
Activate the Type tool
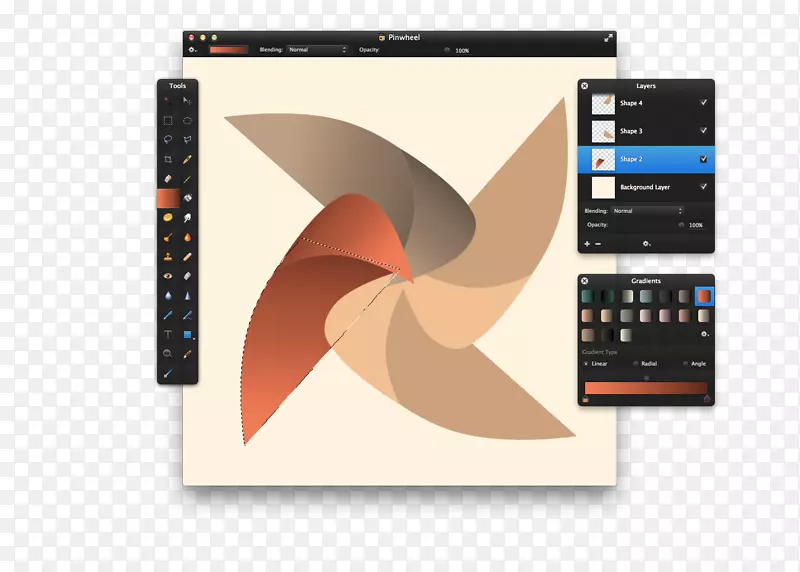pos(168,334)
